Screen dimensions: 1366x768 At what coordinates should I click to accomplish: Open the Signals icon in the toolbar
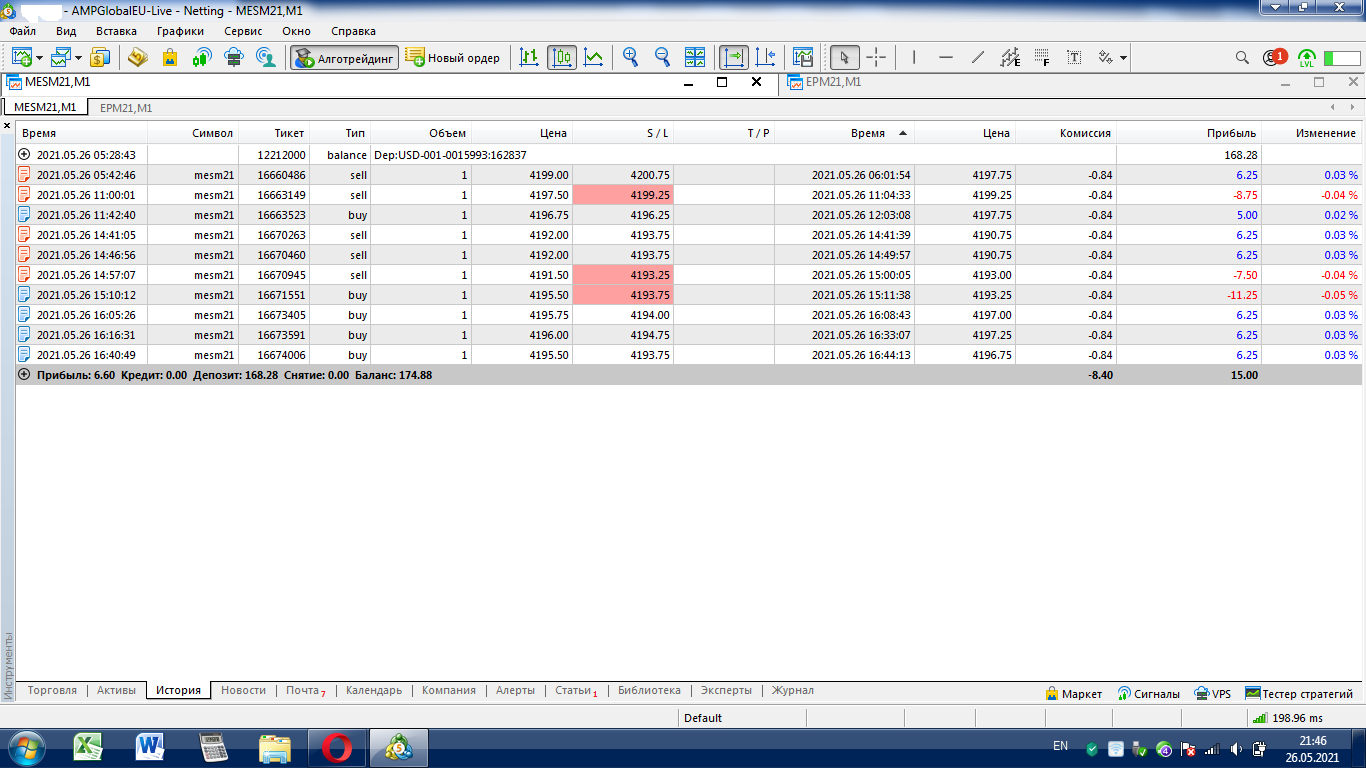(202, 57)
